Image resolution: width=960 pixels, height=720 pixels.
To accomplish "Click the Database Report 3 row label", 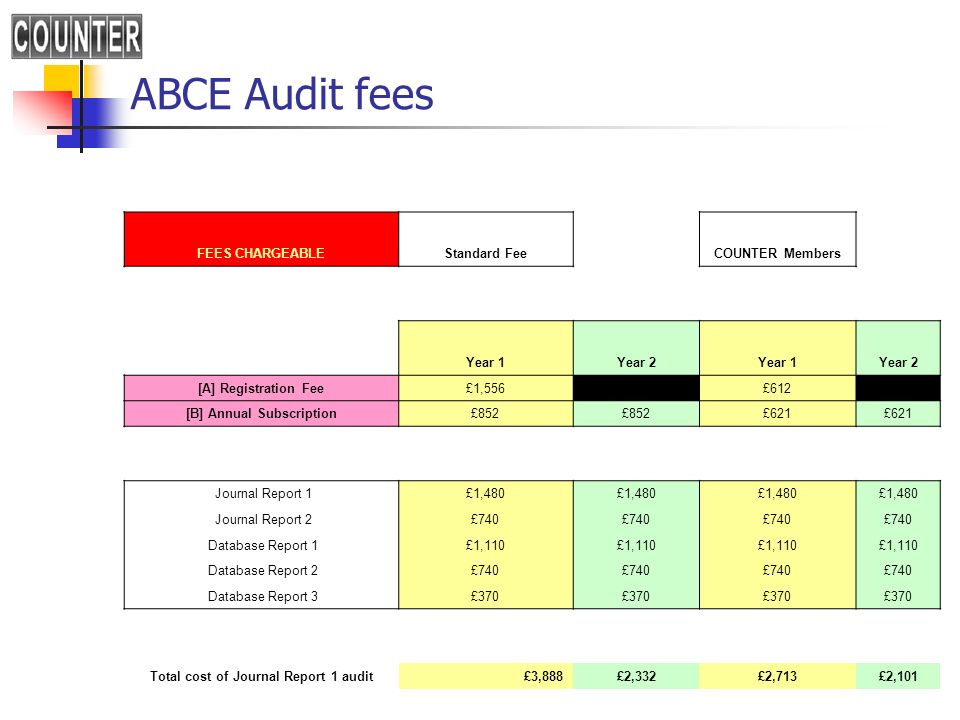I will (263, 596).
